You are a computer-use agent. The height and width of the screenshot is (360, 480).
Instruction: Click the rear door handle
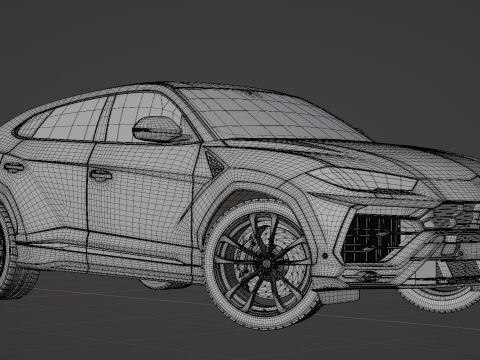pos(13,168)
